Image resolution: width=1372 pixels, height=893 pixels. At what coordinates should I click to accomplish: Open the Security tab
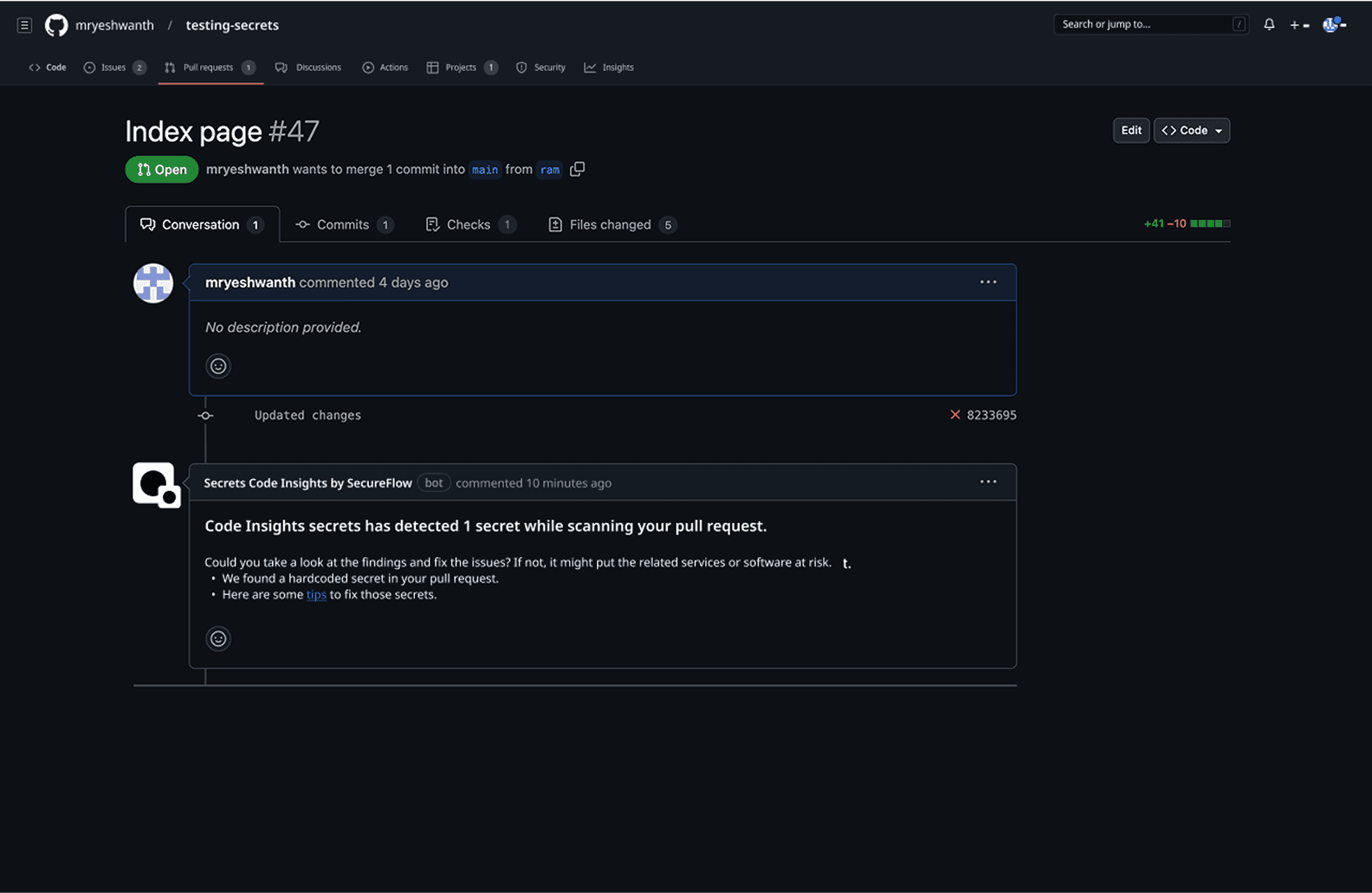coord(540,68)
